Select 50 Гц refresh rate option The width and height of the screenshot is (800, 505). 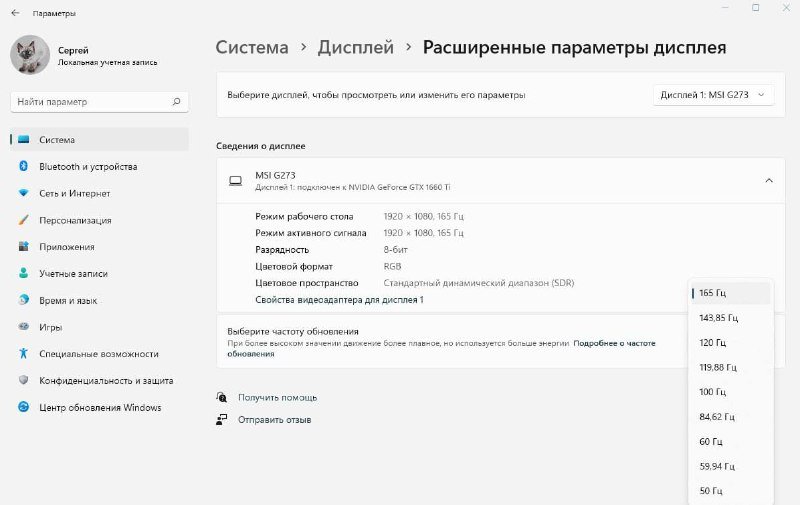(731, 491)
